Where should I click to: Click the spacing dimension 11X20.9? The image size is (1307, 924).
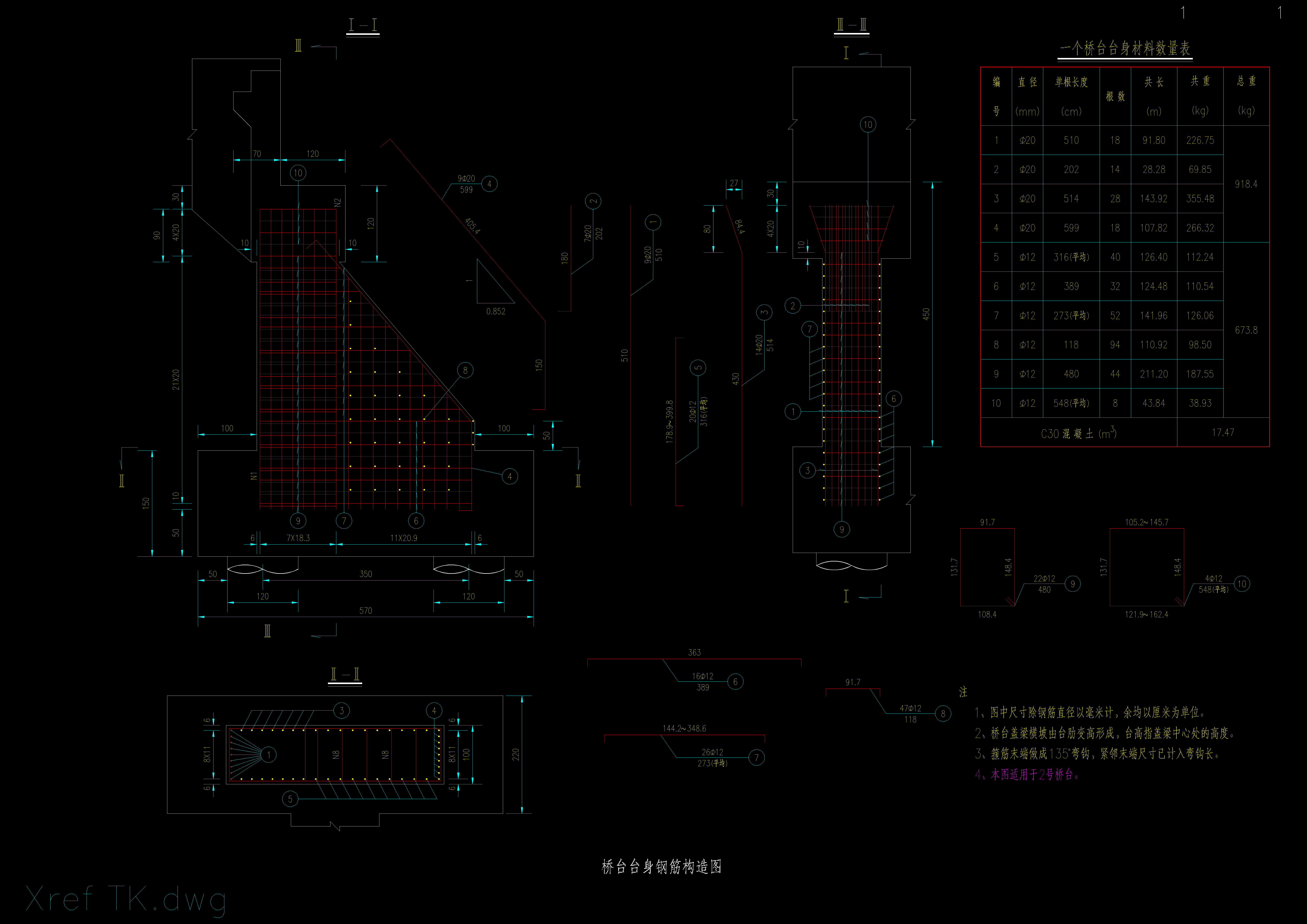click(x=404, y=538)
